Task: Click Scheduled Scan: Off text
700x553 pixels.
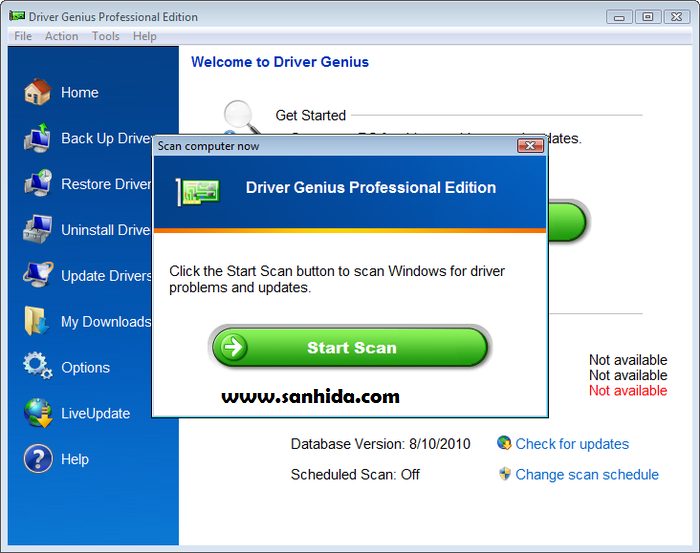Action: (x=355, y=474)
